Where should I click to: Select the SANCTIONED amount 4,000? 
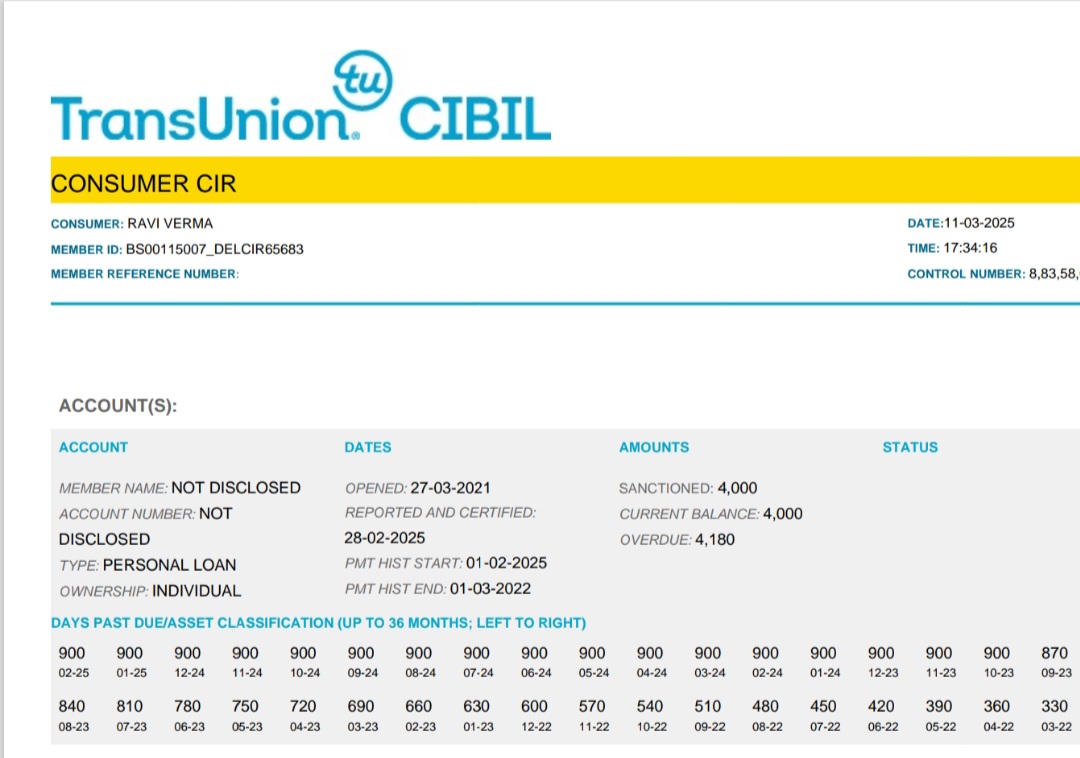click(737, 488)
